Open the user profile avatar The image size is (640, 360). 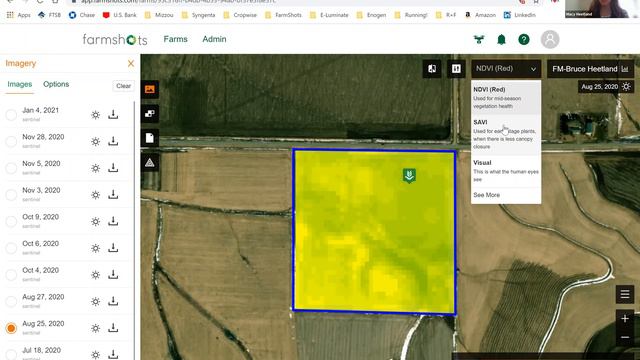[550, 40]
